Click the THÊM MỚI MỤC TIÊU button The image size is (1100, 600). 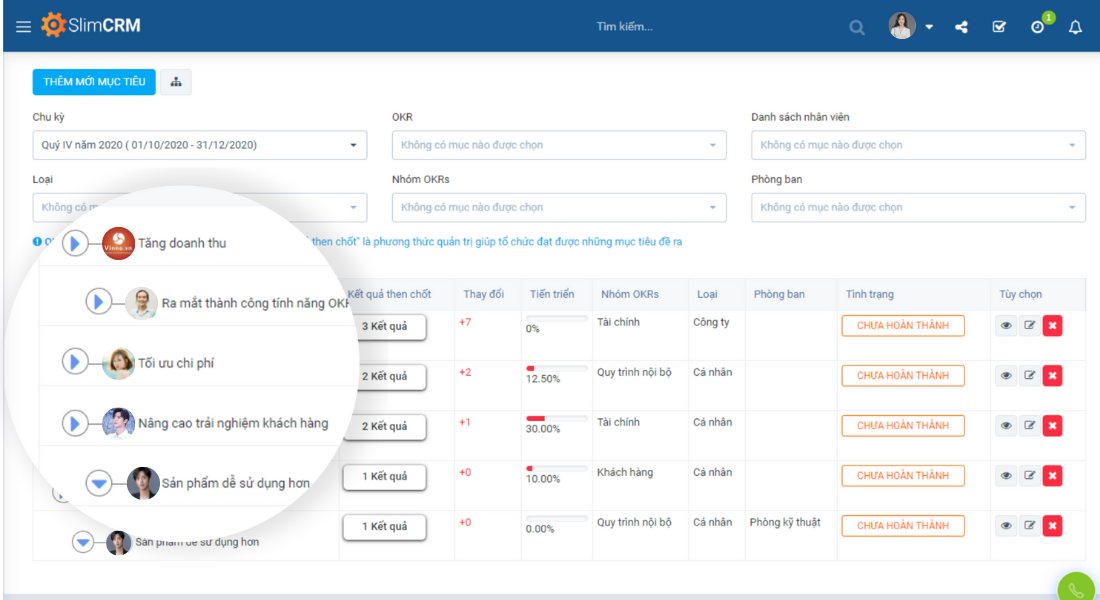(x=94, y=82)
